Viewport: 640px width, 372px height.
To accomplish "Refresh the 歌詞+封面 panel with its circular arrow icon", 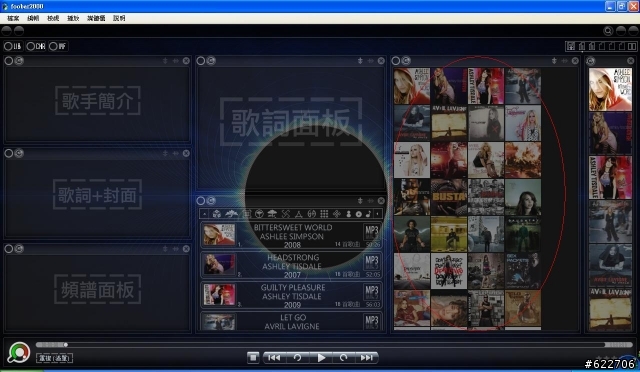I will pos(19,153).
